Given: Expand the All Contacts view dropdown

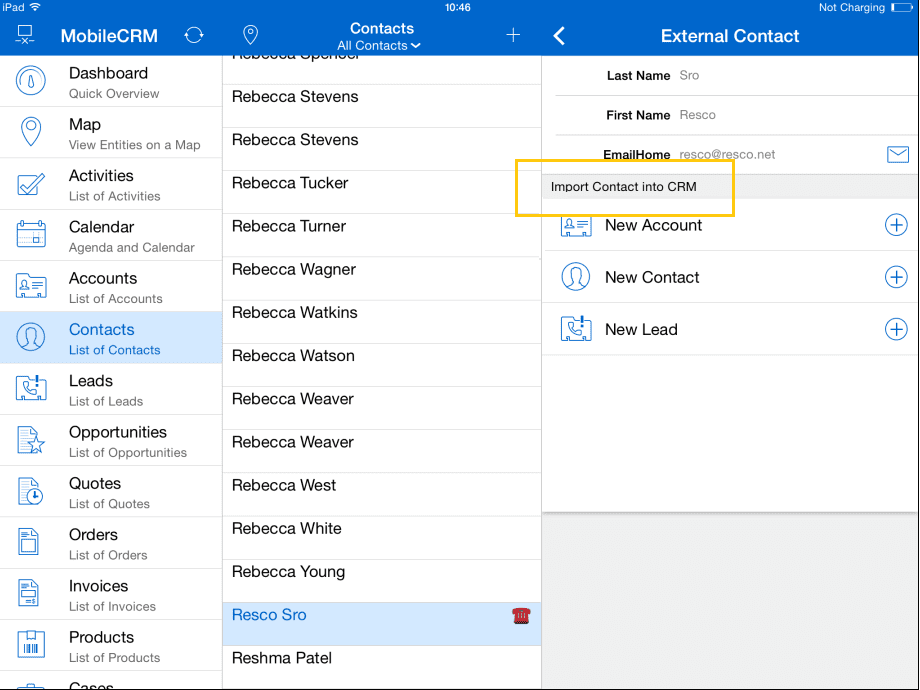Looking at the screenshot, I should [380, 46].
